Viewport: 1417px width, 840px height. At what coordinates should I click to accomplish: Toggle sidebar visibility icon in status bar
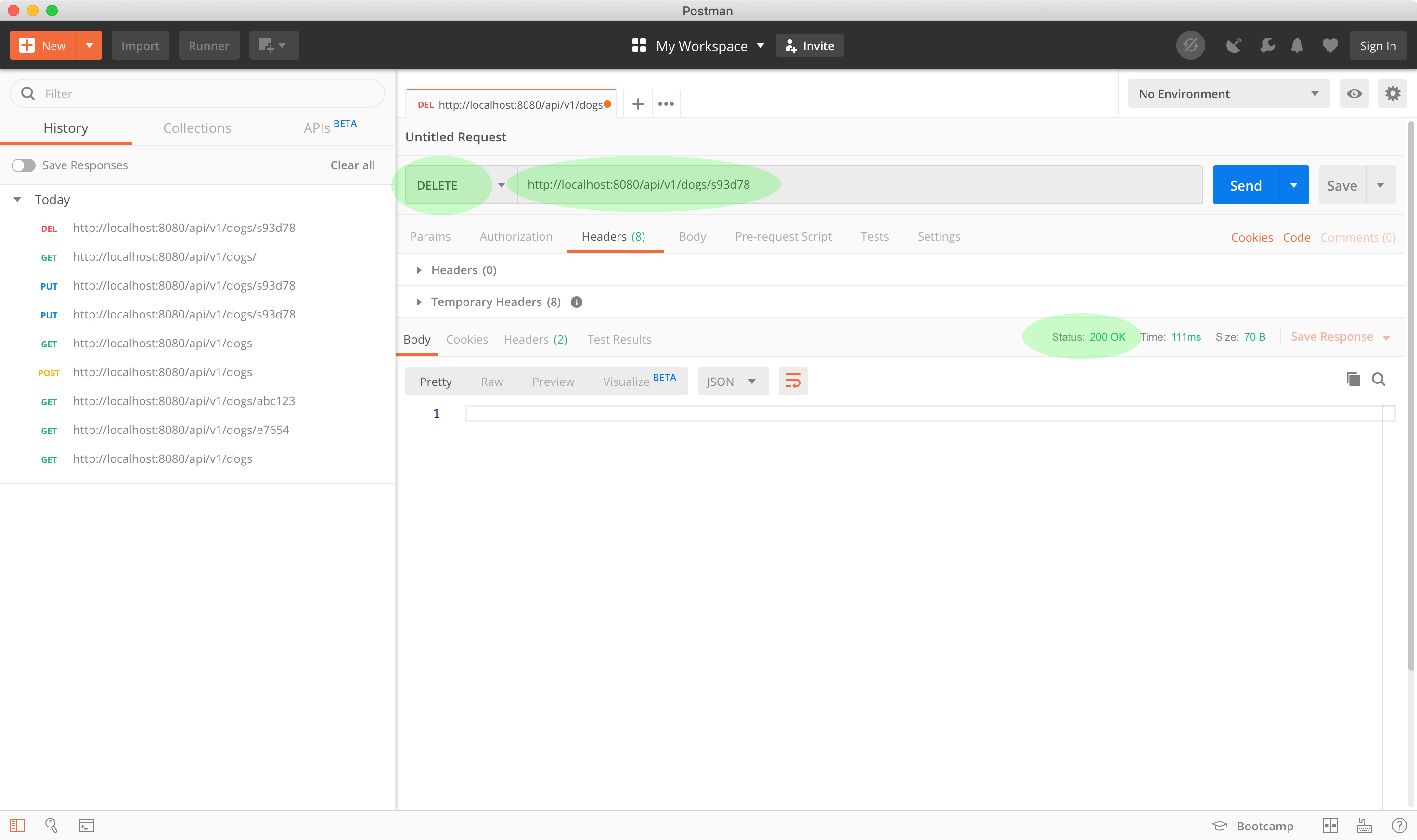pos(17,825)
